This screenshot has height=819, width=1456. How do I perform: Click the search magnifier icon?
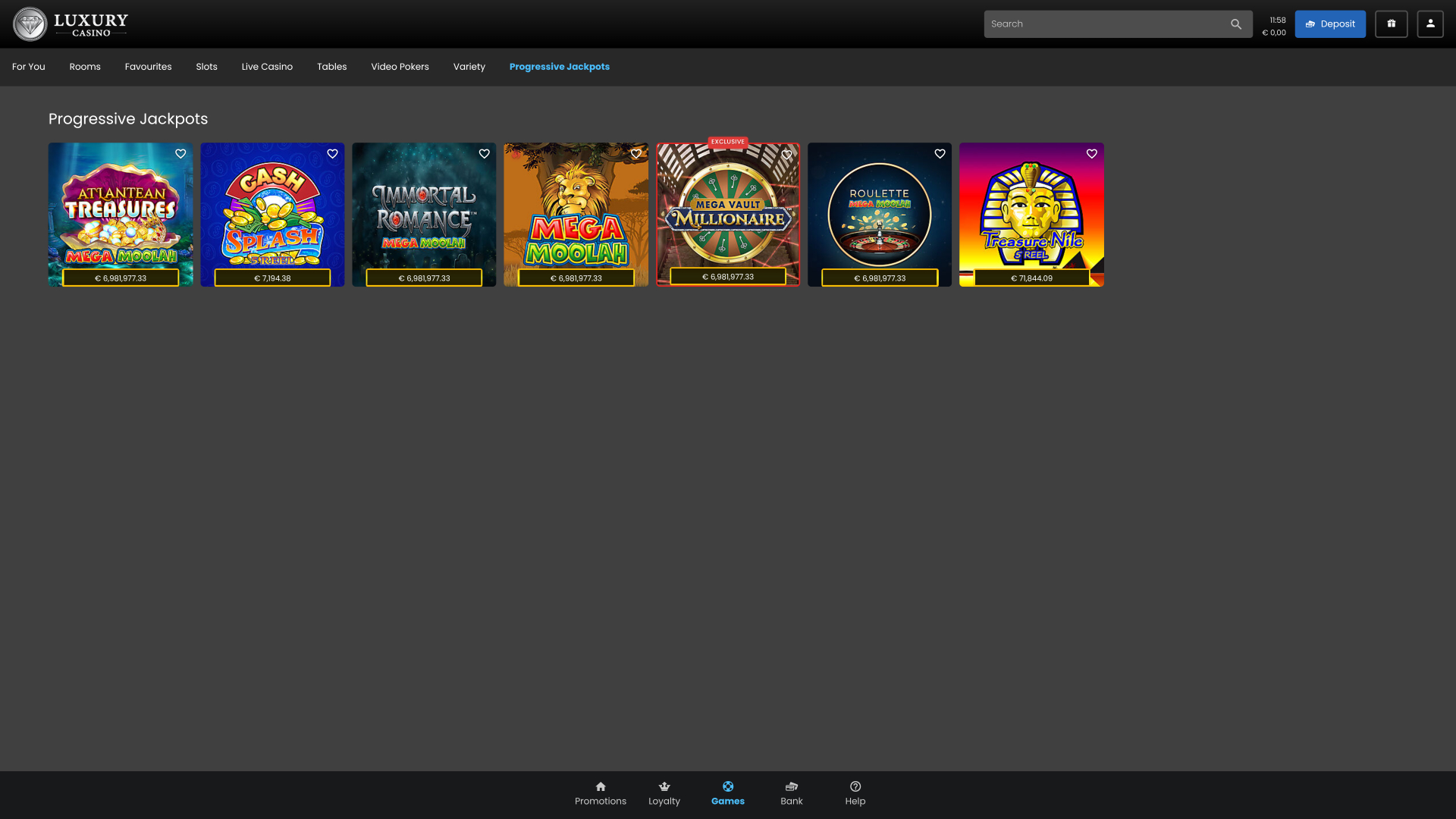[1235, 24]
